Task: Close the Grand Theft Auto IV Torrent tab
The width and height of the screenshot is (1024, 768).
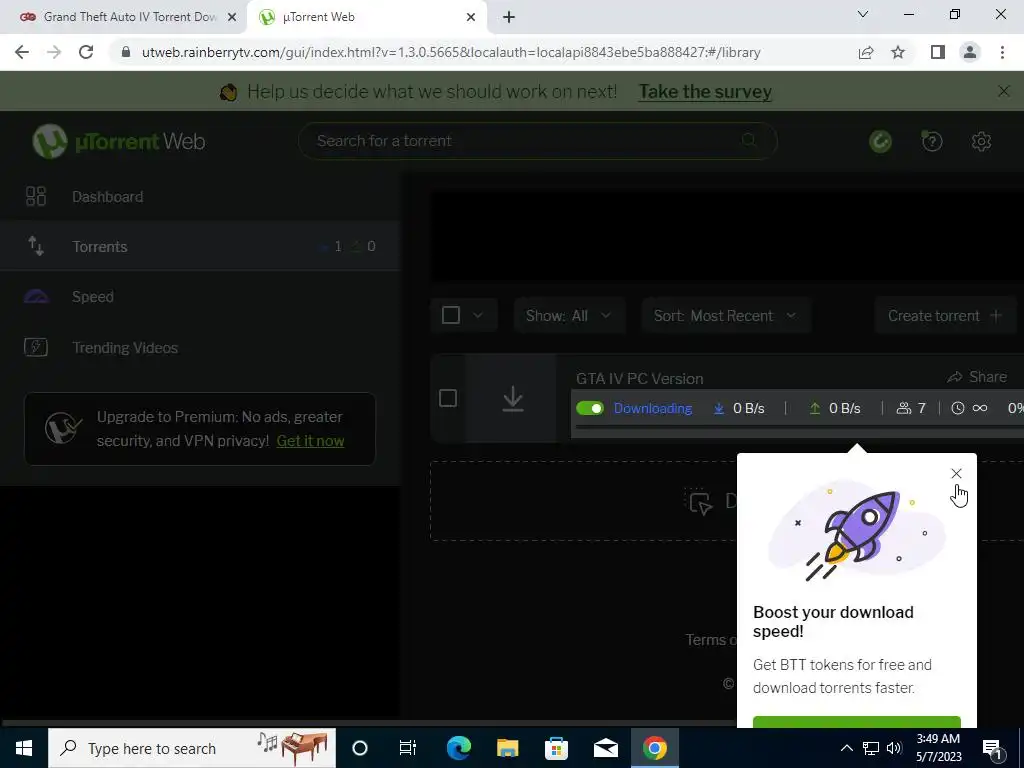Action: 231,17
